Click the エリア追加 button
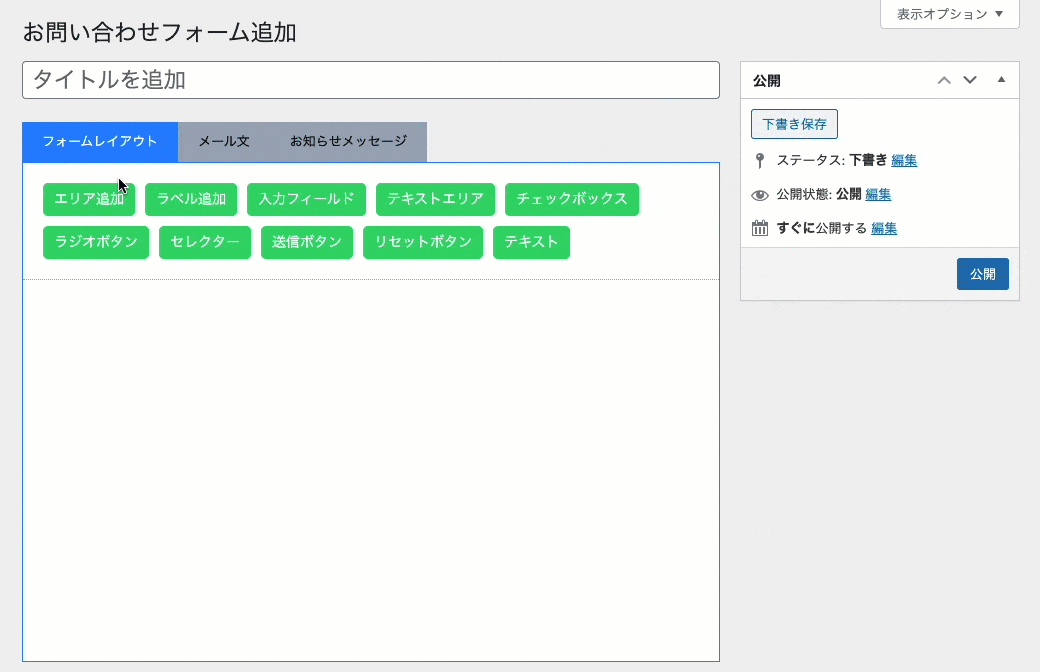The width and height of the screenshot is (1040, 672). pos(89,199)
